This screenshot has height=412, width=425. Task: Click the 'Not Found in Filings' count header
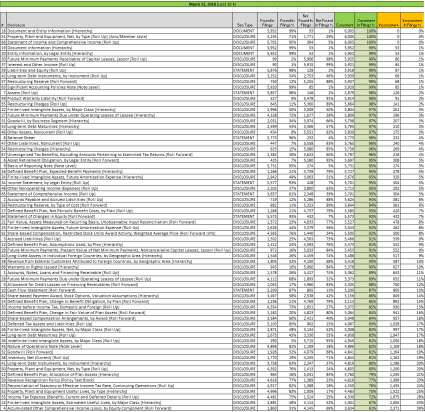(305, 20)
